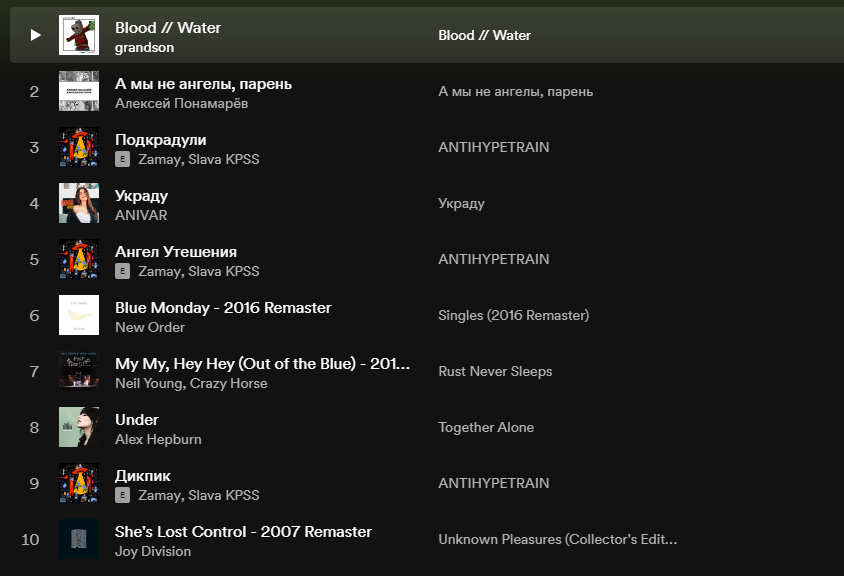Screen dimensions: 844x576
Task: Open the Singles (2016 Remaster) album
Action: (x=513, y=315)
